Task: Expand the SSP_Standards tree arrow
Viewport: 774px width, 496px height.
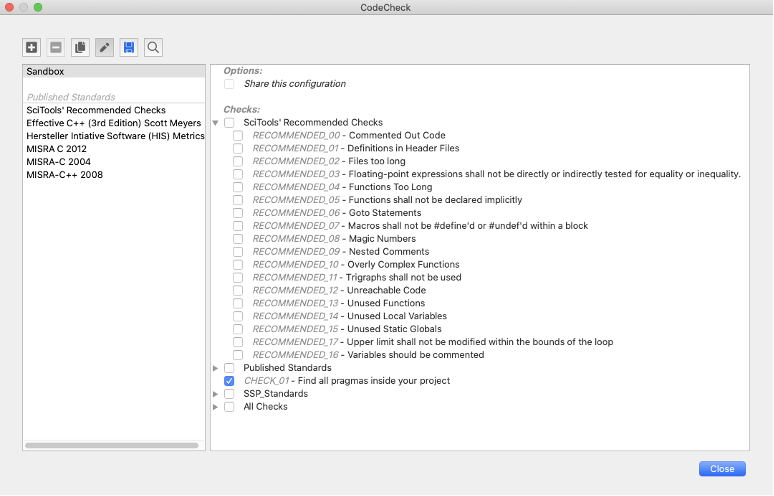Action: coord(216,393)
